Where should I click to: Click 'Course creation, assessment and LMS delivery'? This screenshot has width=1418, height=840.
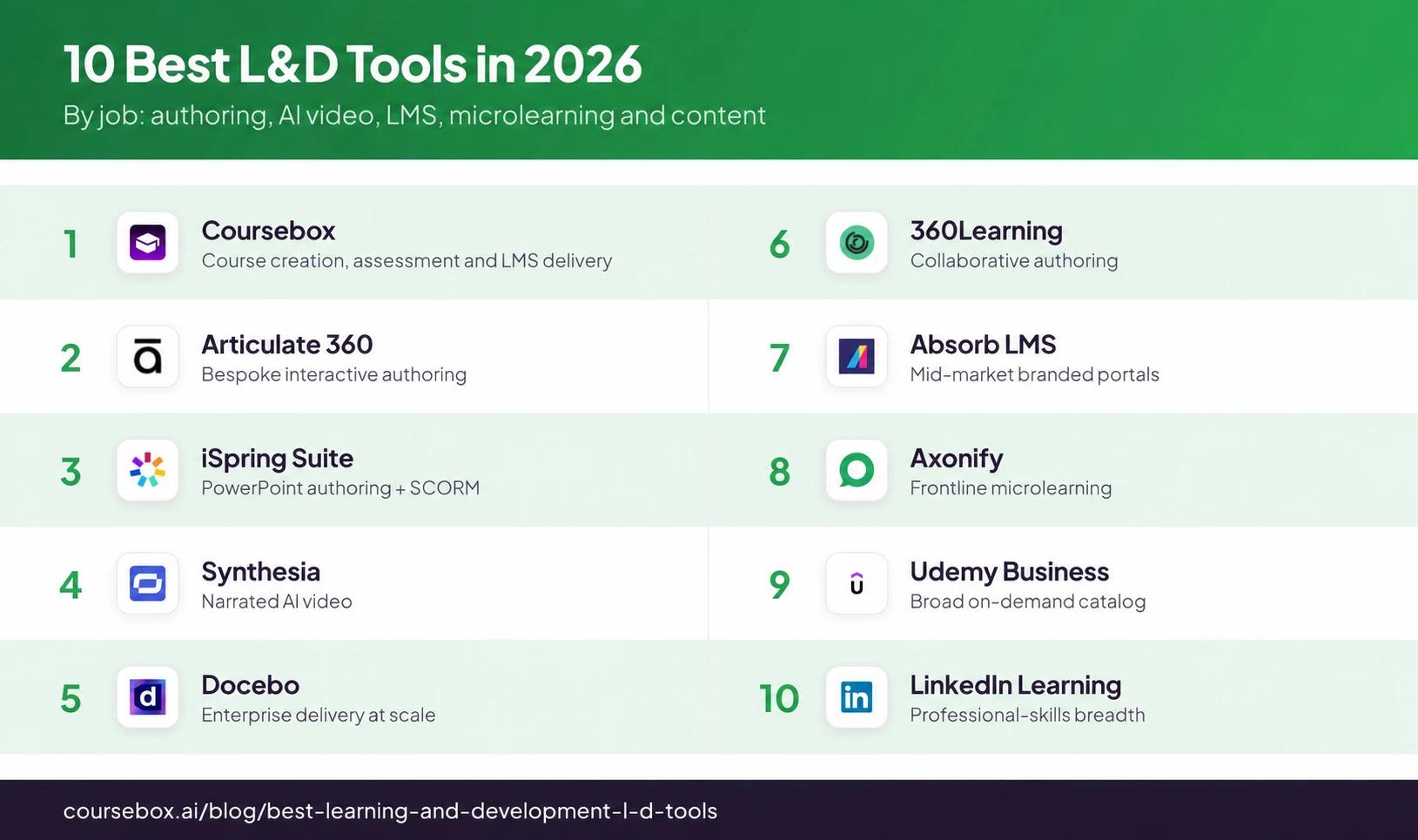pos(407,260)
